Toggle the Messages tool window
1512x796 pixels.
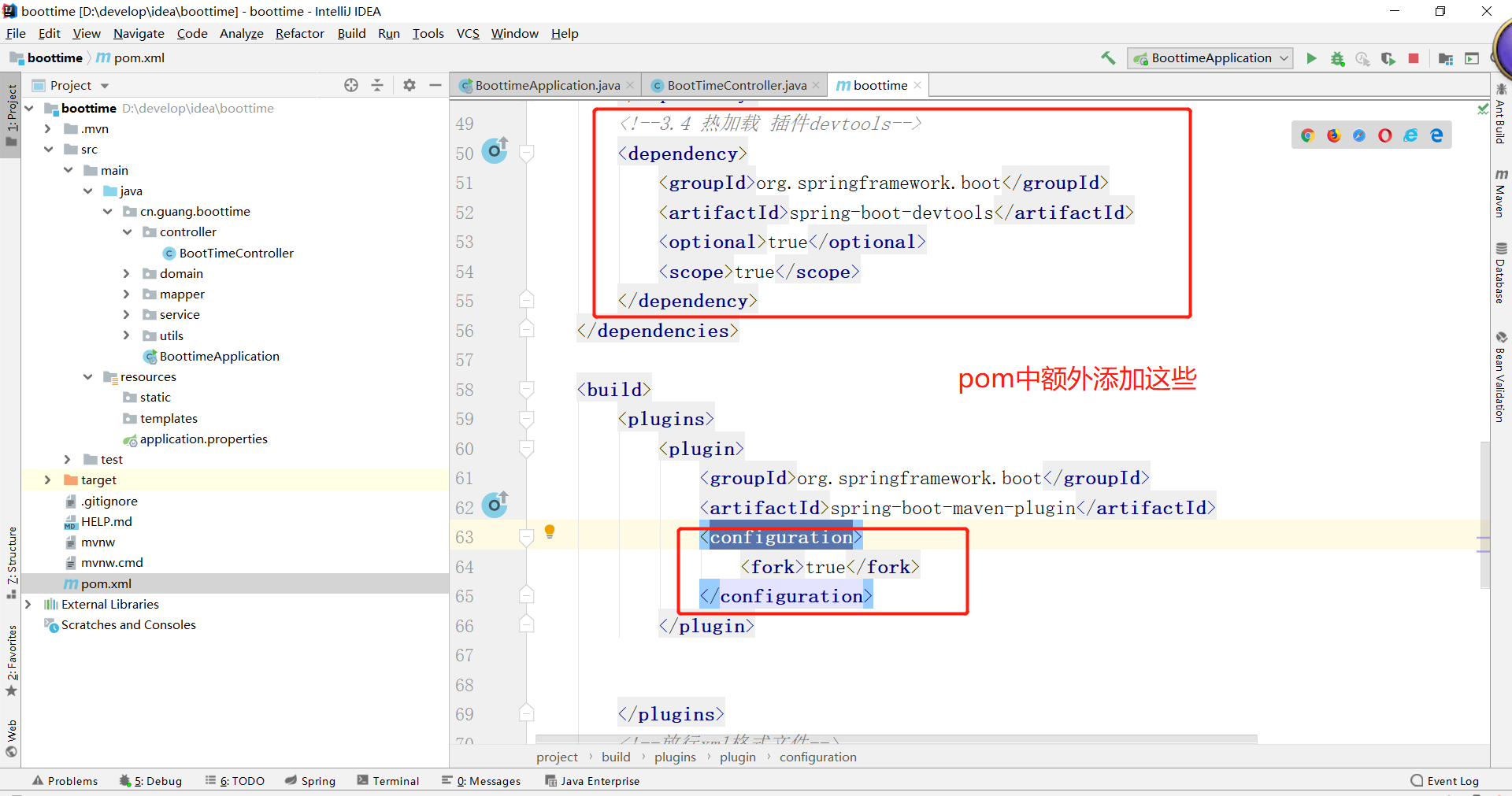click(x=481, y=781)
